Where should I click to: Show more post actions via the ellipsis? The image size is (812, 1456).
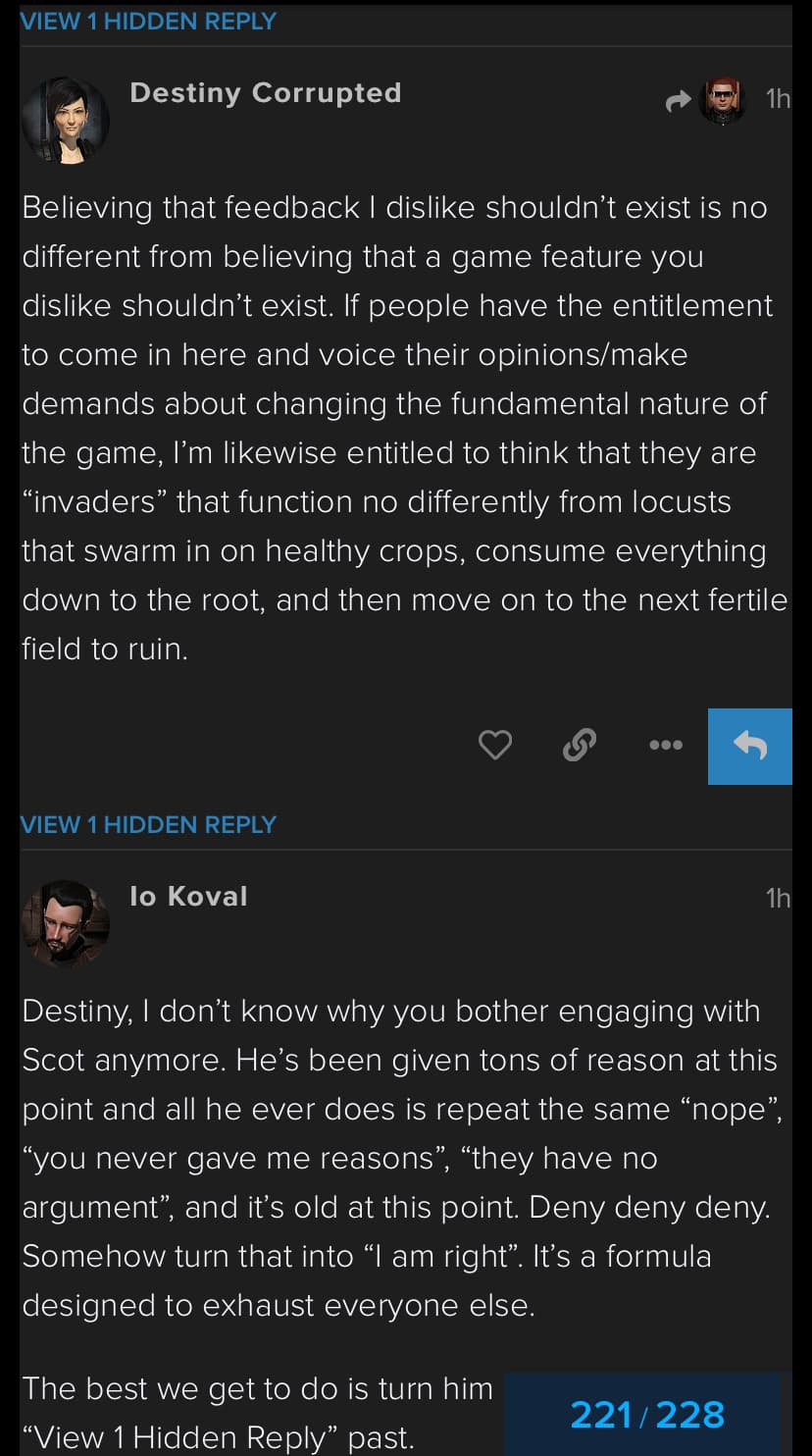[x=666, y=747]
